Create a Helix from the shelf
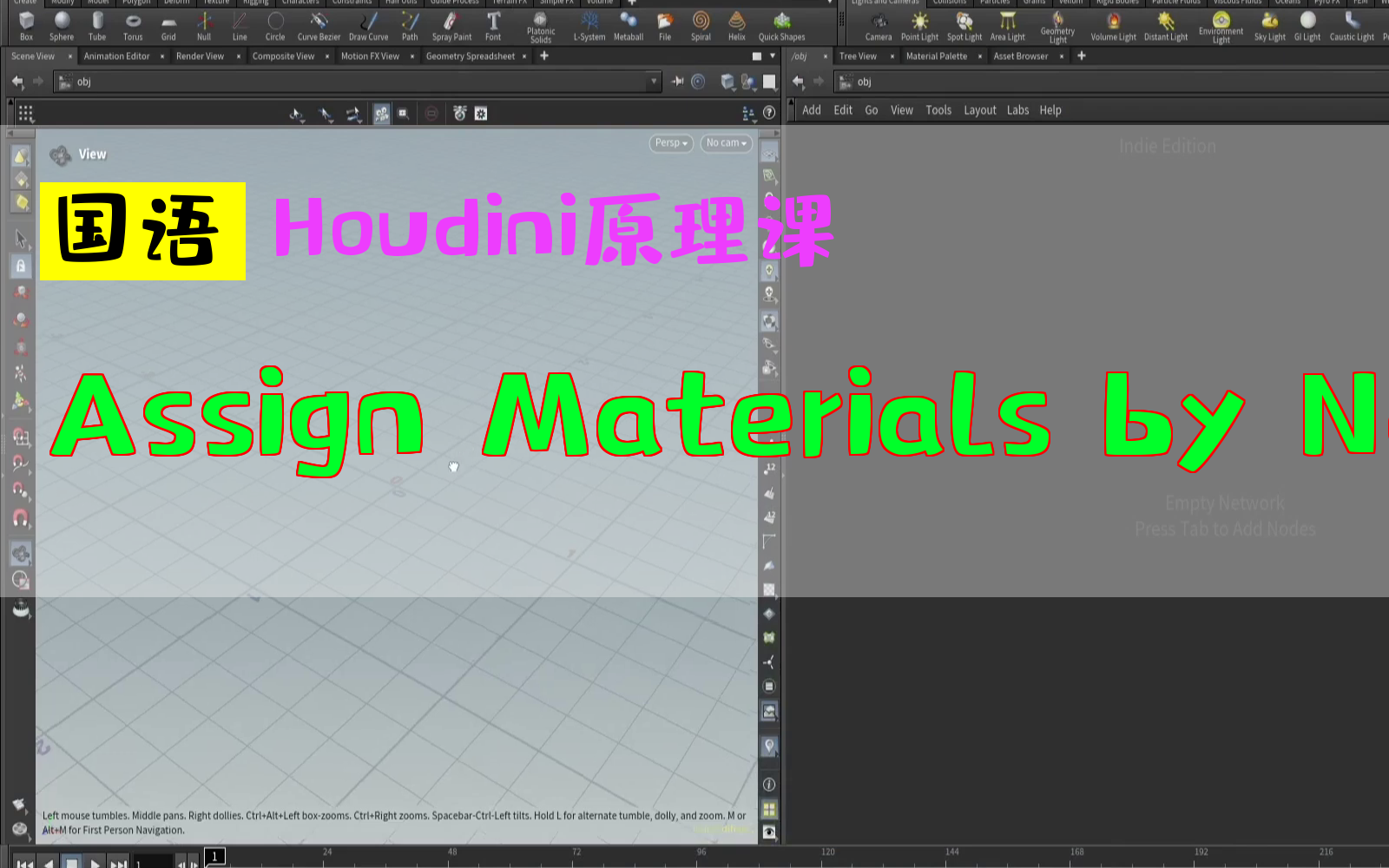 point(737,26)
